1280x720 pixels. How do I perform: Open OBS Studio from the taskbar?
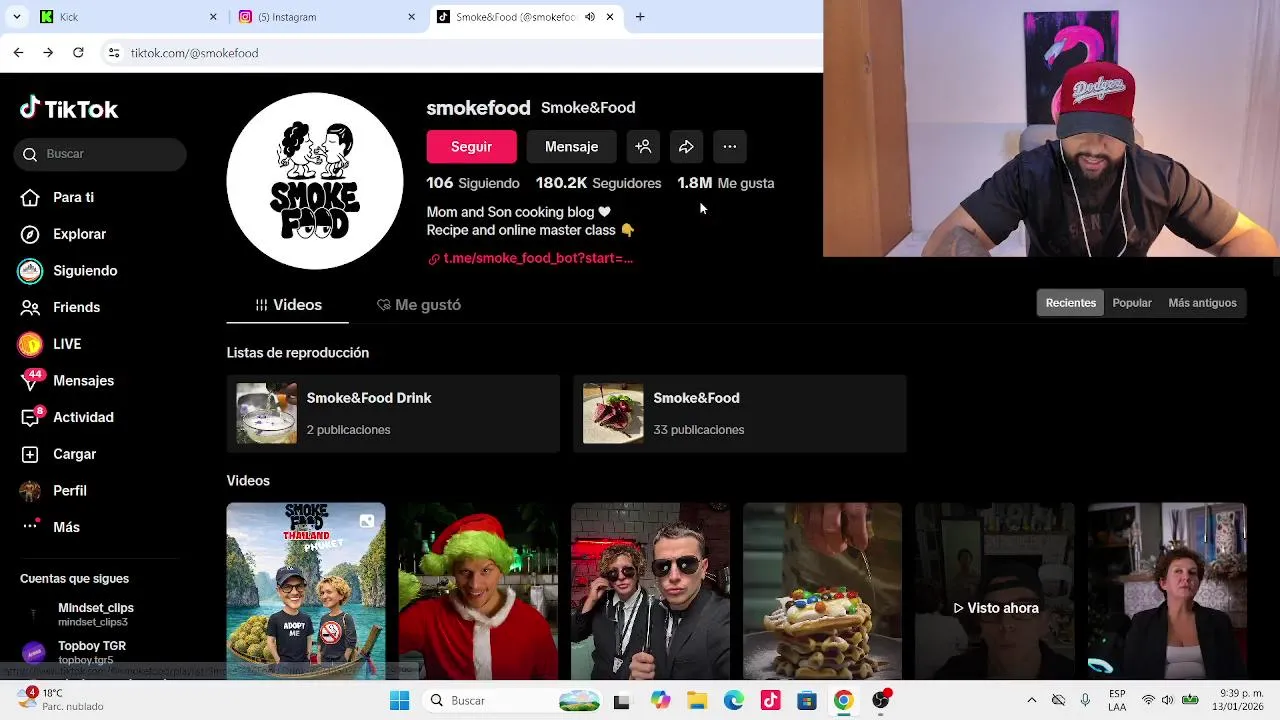pos(881,701)
